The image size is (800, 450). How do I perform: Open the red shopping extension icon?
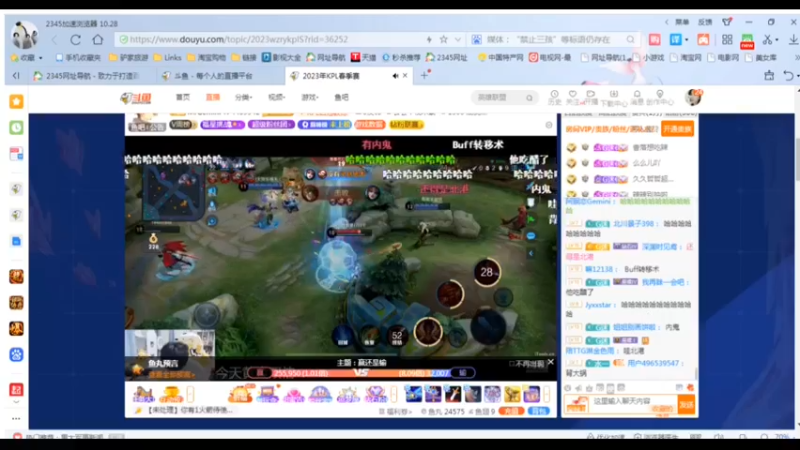655,39
